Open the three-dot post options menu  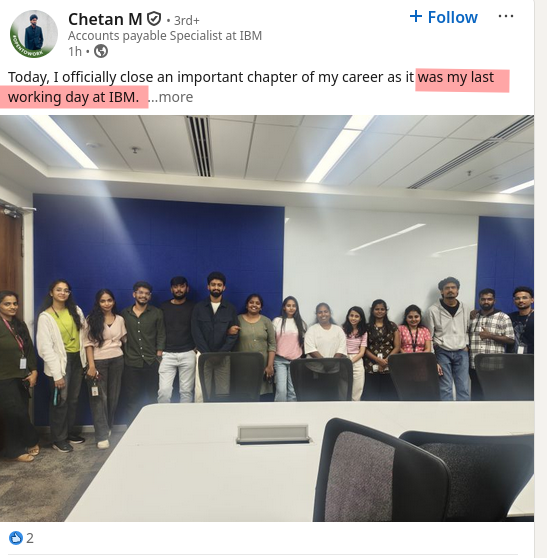[506, 16]
